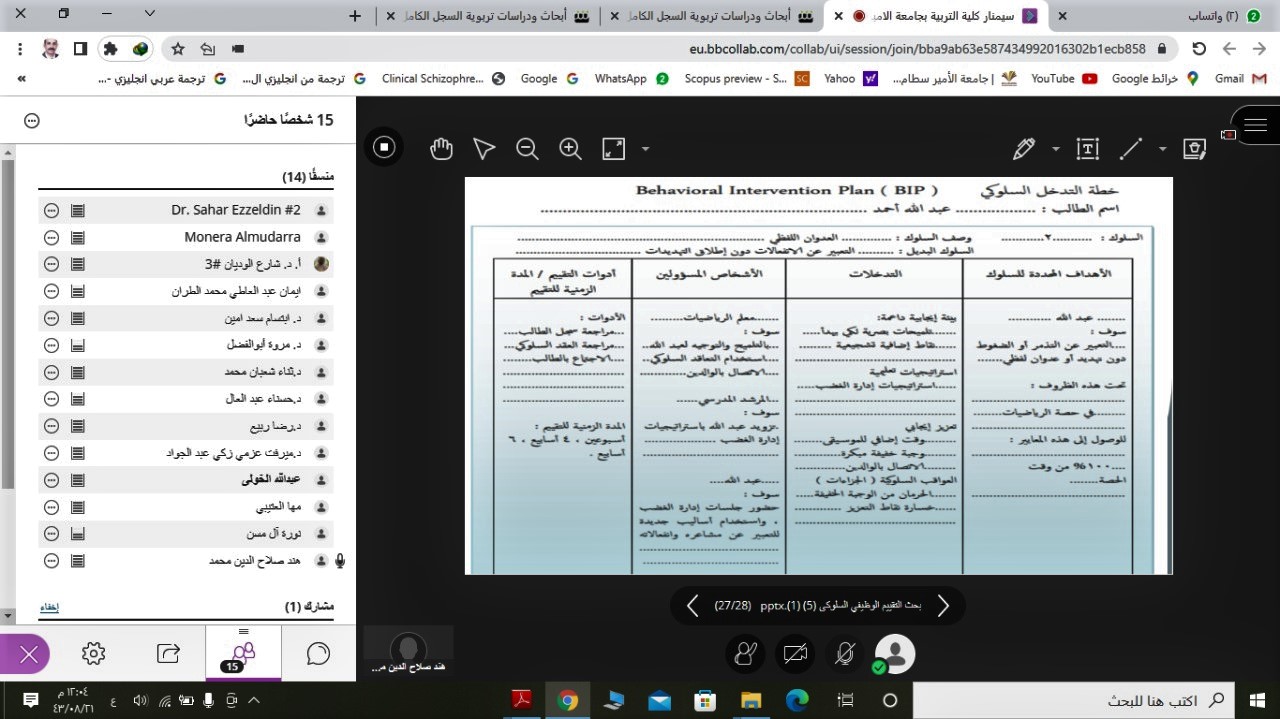This screenshot has height=719, width=1280.
Task: Click the إخفاء link beside participants
Action: pyautogui.click(x=49, y=607)
